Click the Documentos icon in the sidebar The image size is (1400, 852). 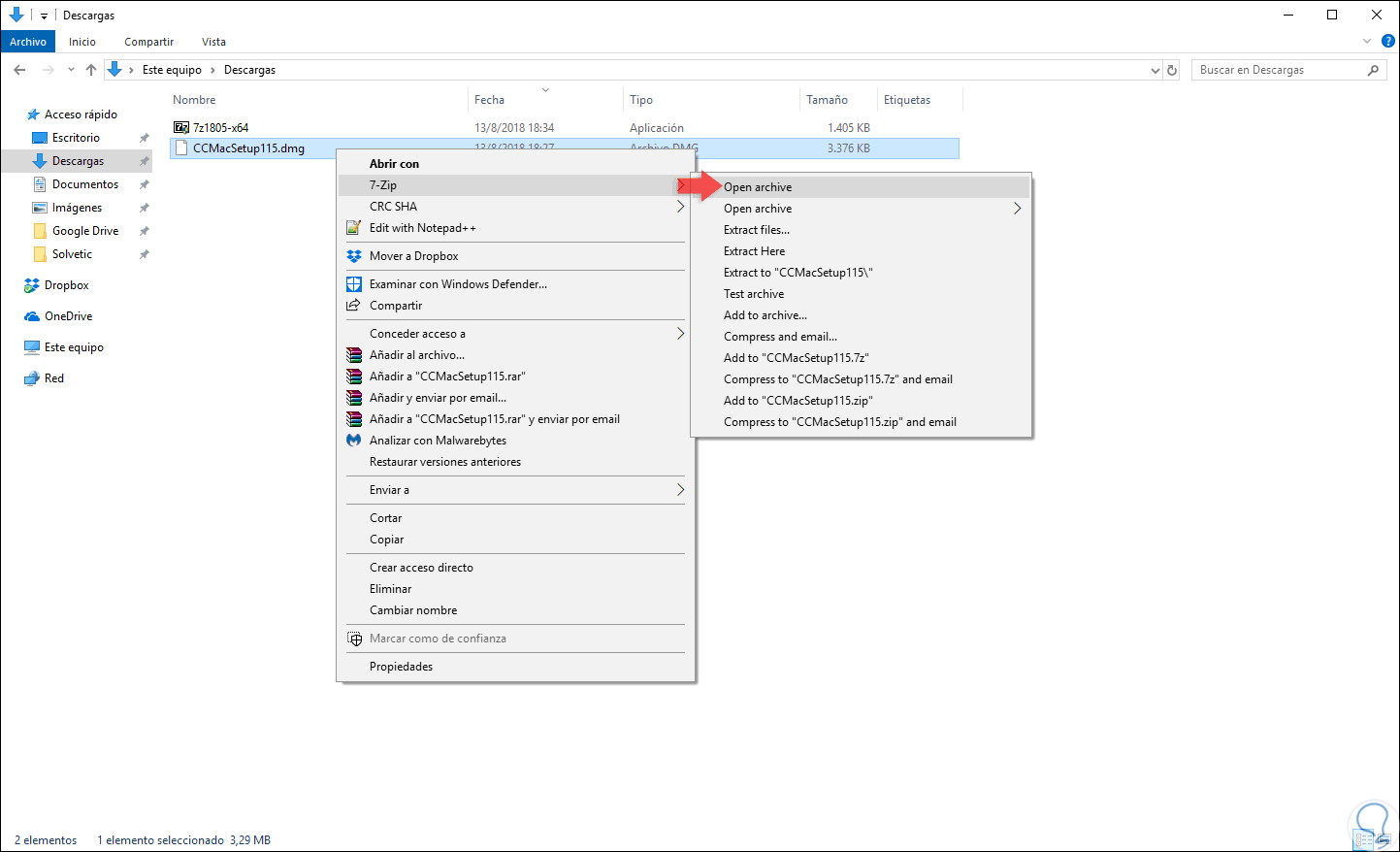coord(40,184)
